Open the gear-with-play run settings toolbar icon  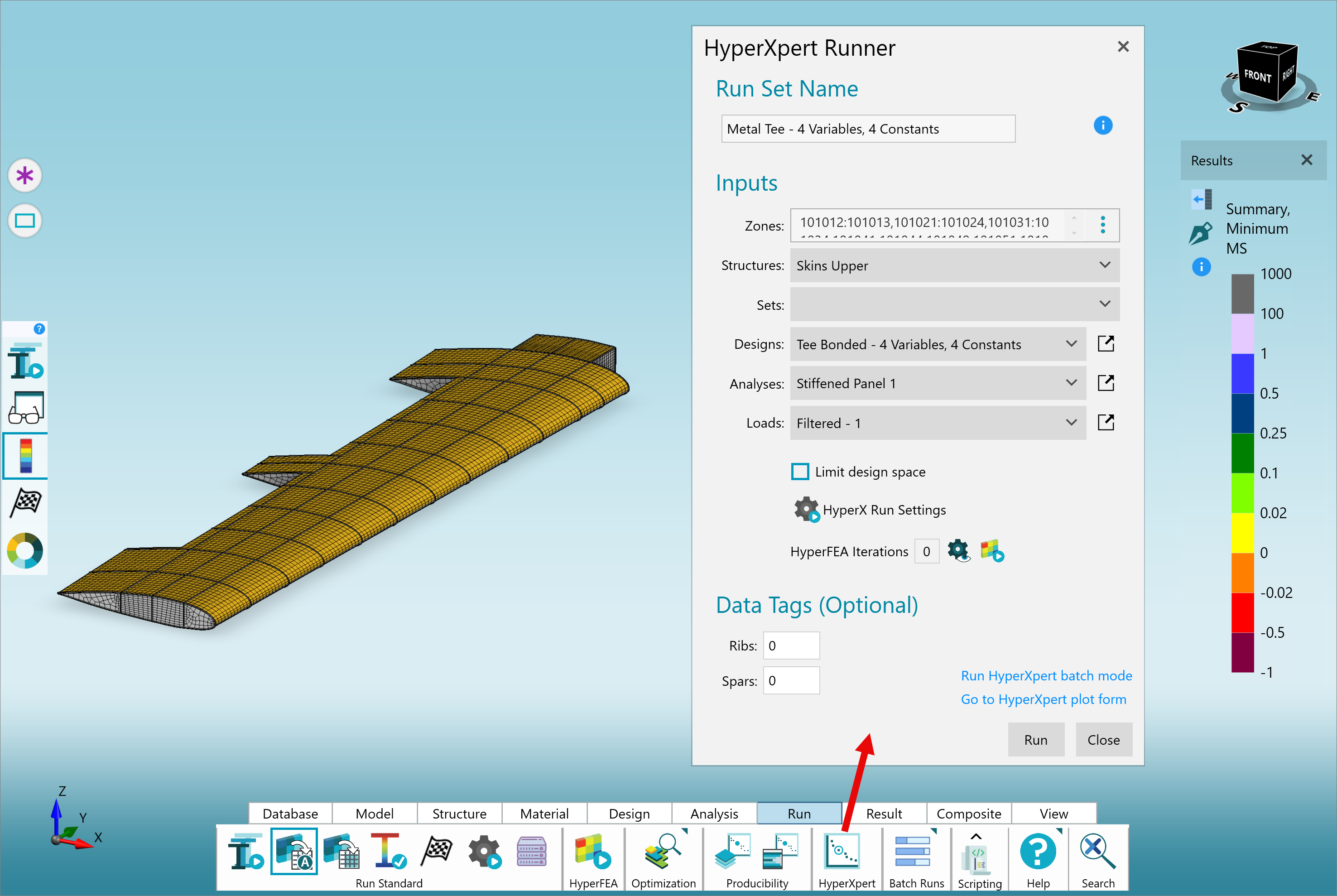(x=485, y=852)
